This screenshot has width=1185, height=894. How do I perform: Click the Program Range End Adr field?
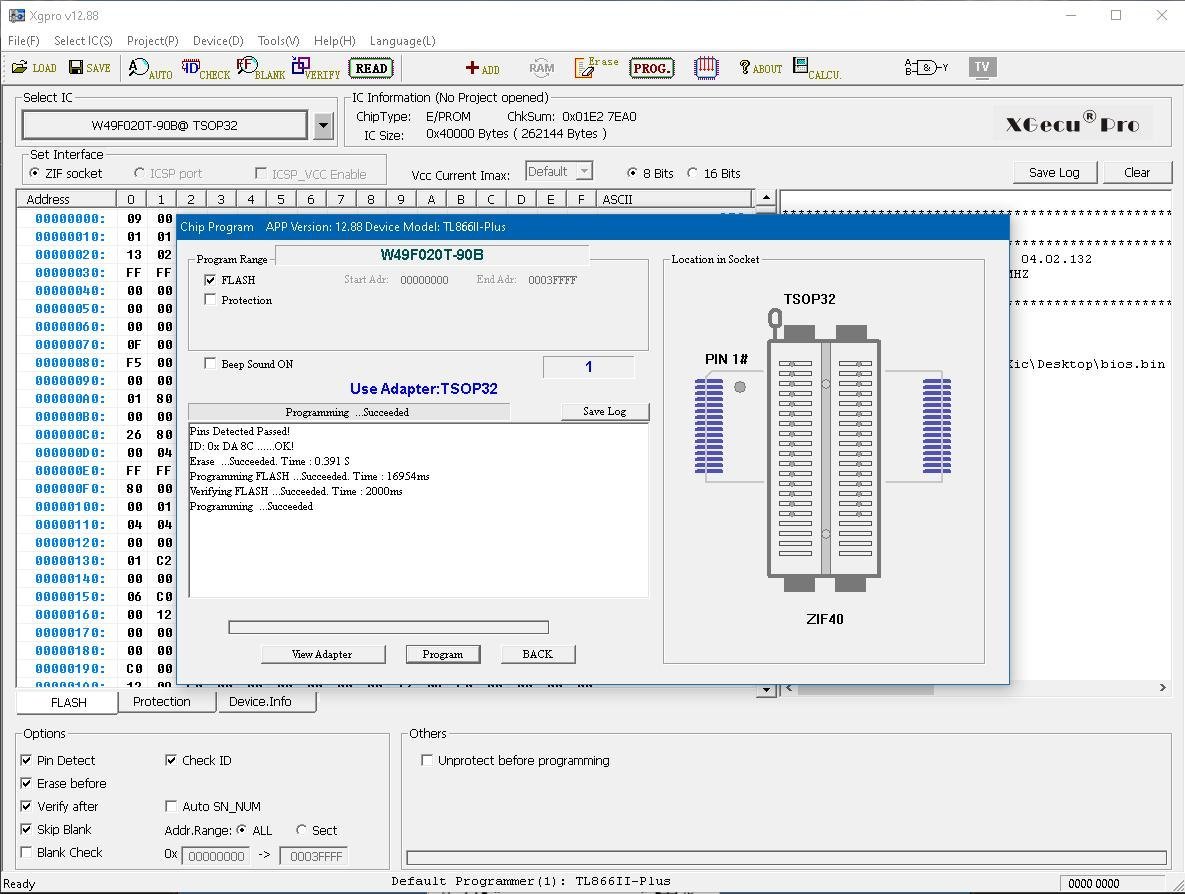pos(552,280)
